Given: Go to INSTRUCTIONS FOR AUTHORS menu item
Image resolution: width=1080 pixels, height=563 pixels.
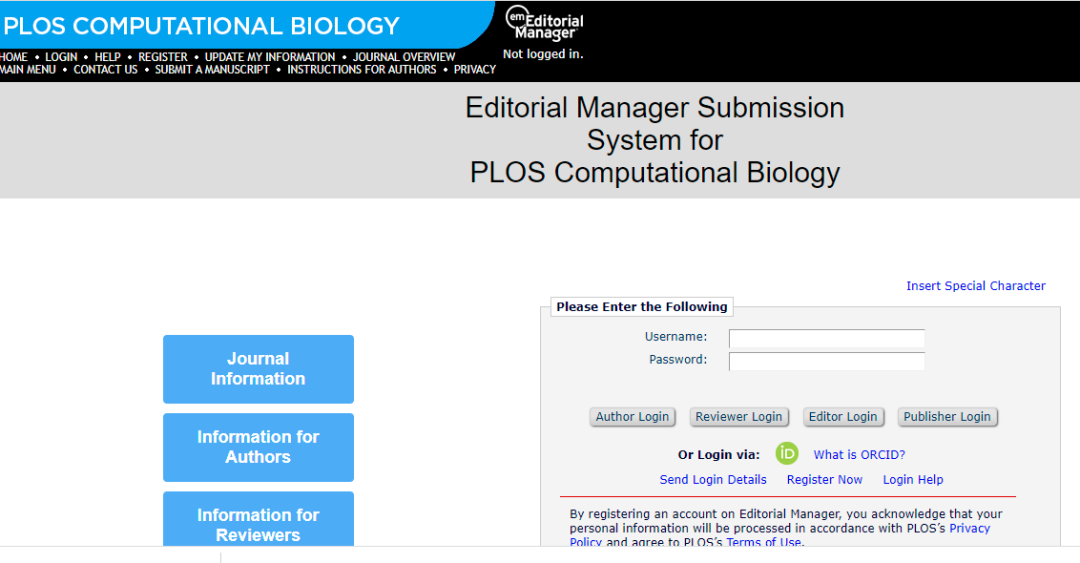Looking at the screenshot, I should tap(362, 70).
